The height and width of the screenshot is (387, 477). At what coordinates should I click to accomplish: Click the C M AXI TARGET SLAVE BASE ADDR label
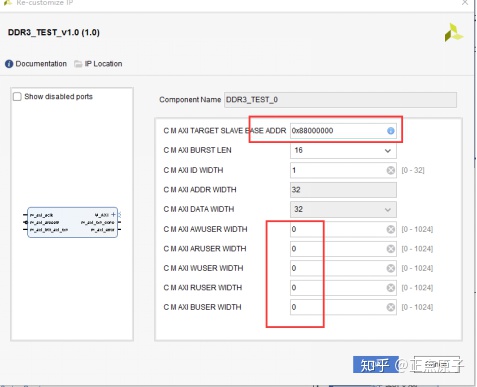(225, 131)
